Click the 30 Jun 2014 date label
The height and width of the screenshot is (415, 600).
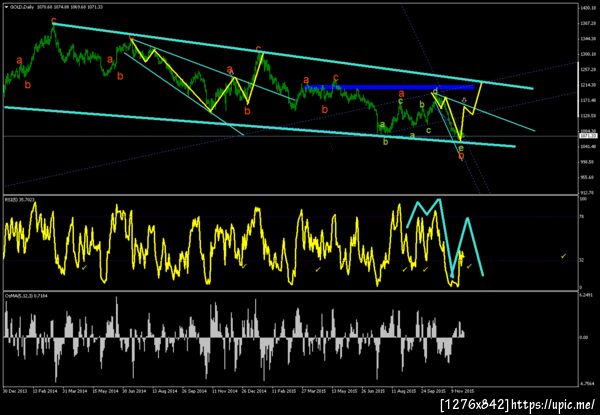[x=134, y=392]
